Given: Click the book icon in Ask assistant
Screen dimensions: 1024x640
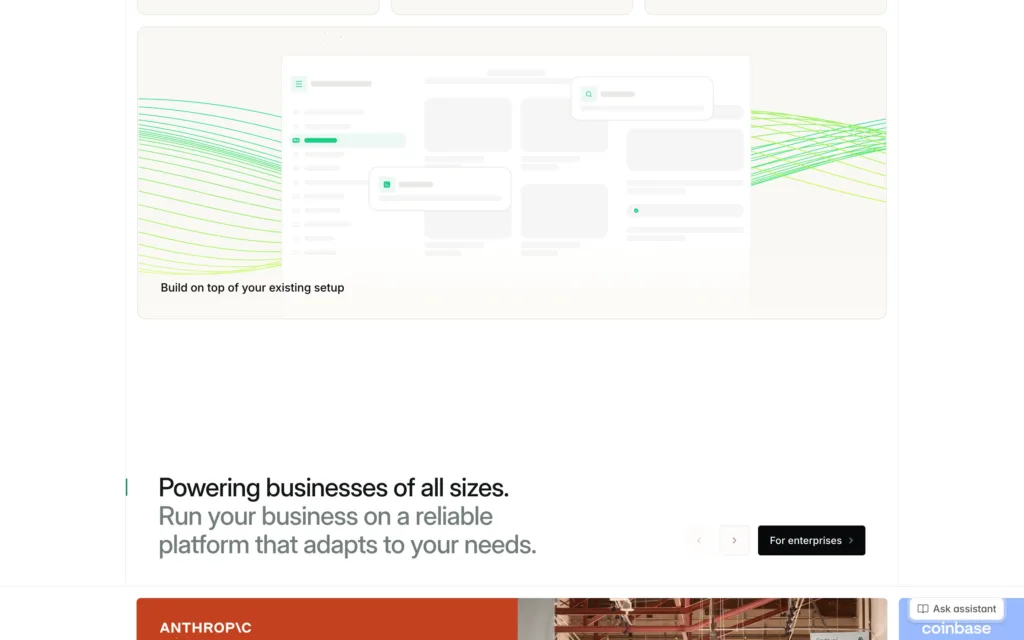Looking at the screenshot, I should tap(923, 609).
